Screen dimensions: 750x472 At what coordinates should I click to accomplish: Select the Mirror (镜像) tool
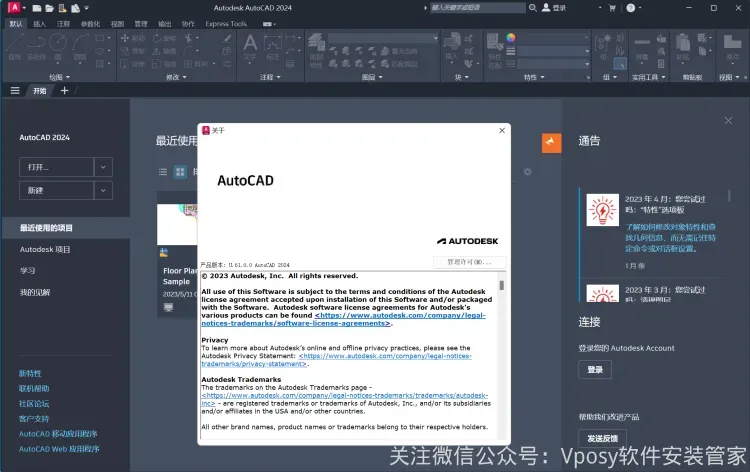(x=164, y=51)
